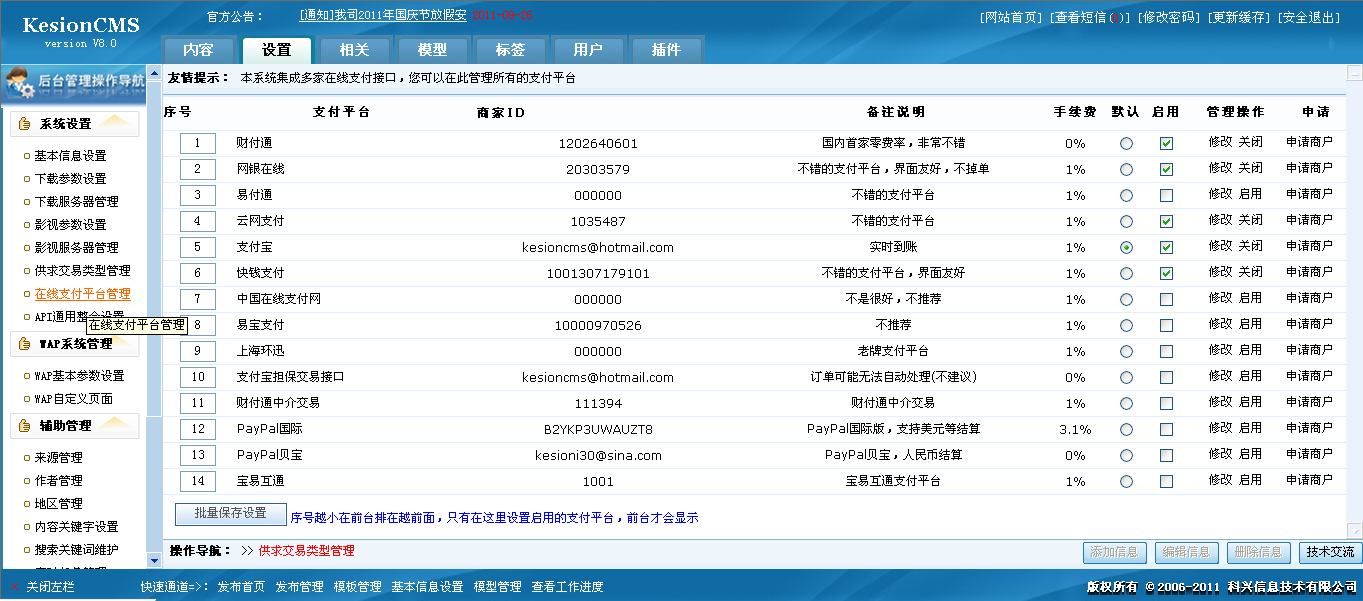The height and width of the screenshot is (601, 1363).
Task: Click the admin navigation gear icon
Action: click(x=20, y=85)
